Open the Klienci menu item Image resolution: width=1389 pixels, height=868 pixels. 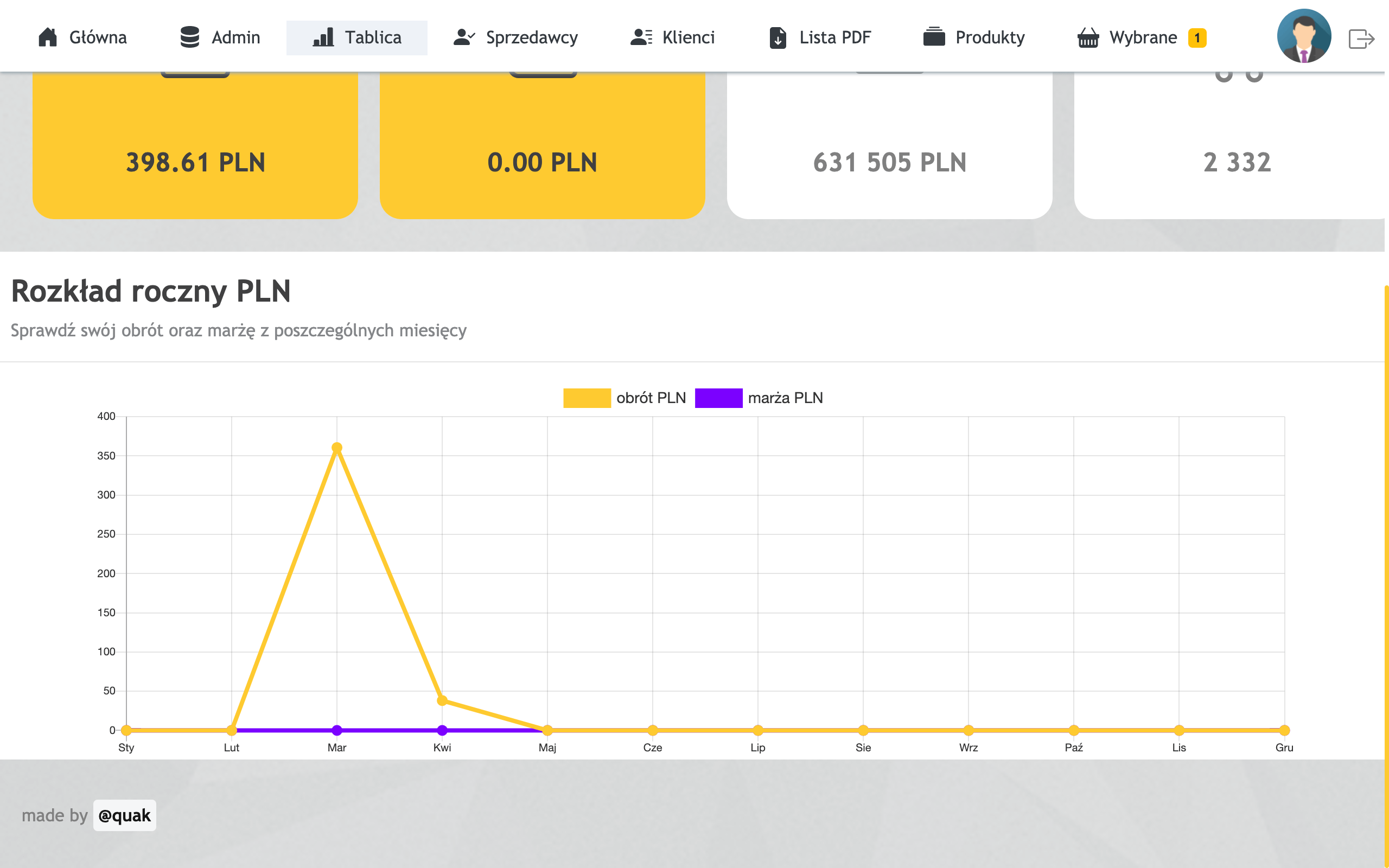tap(687, 37)
